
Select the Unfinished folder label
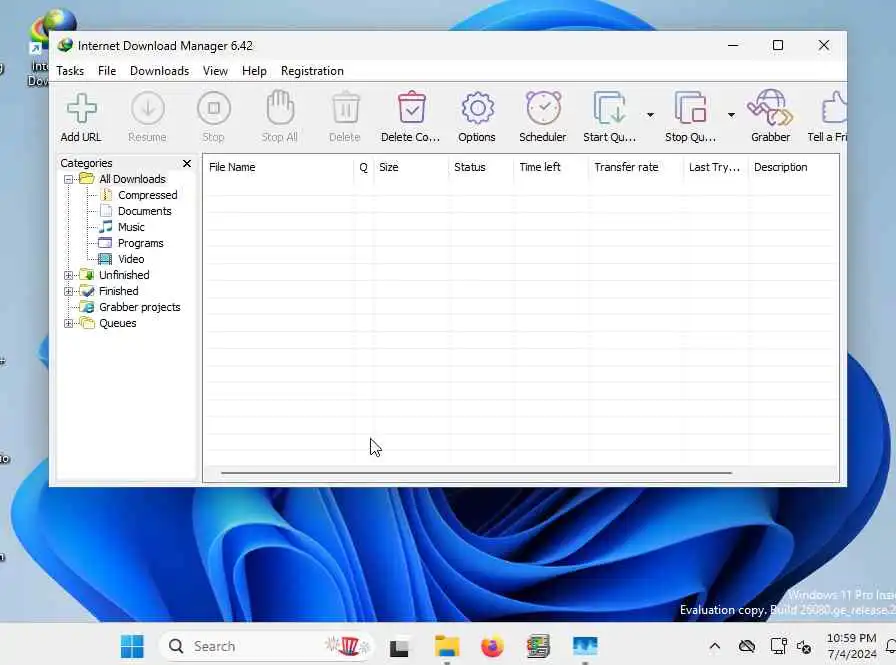tap(124, 275)
